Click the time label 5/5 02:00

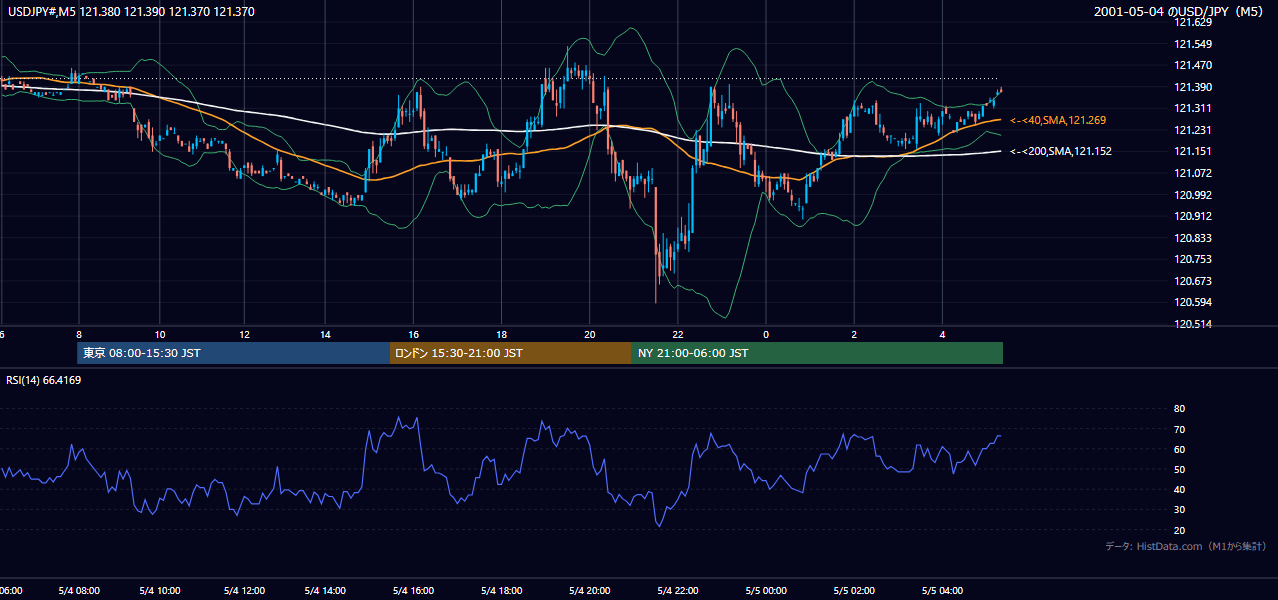coord(855,591)
